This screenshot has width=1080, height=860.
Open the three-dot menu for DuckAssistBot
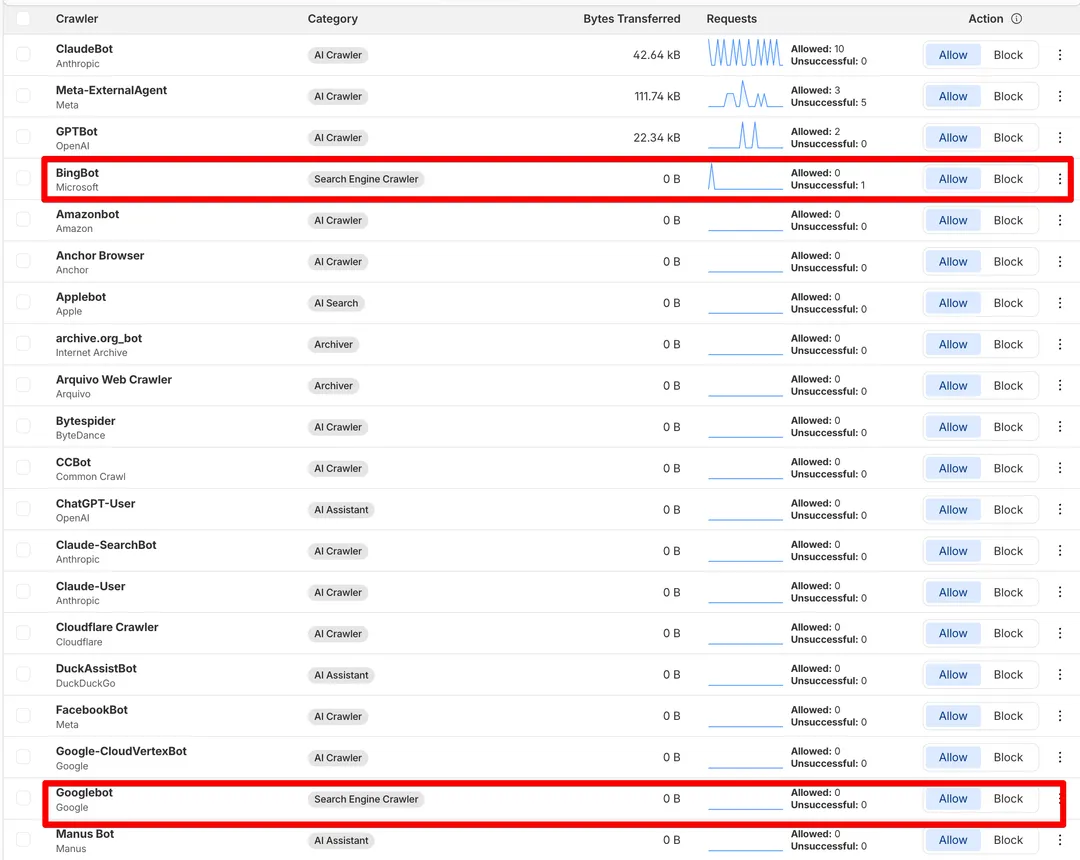1059,675
